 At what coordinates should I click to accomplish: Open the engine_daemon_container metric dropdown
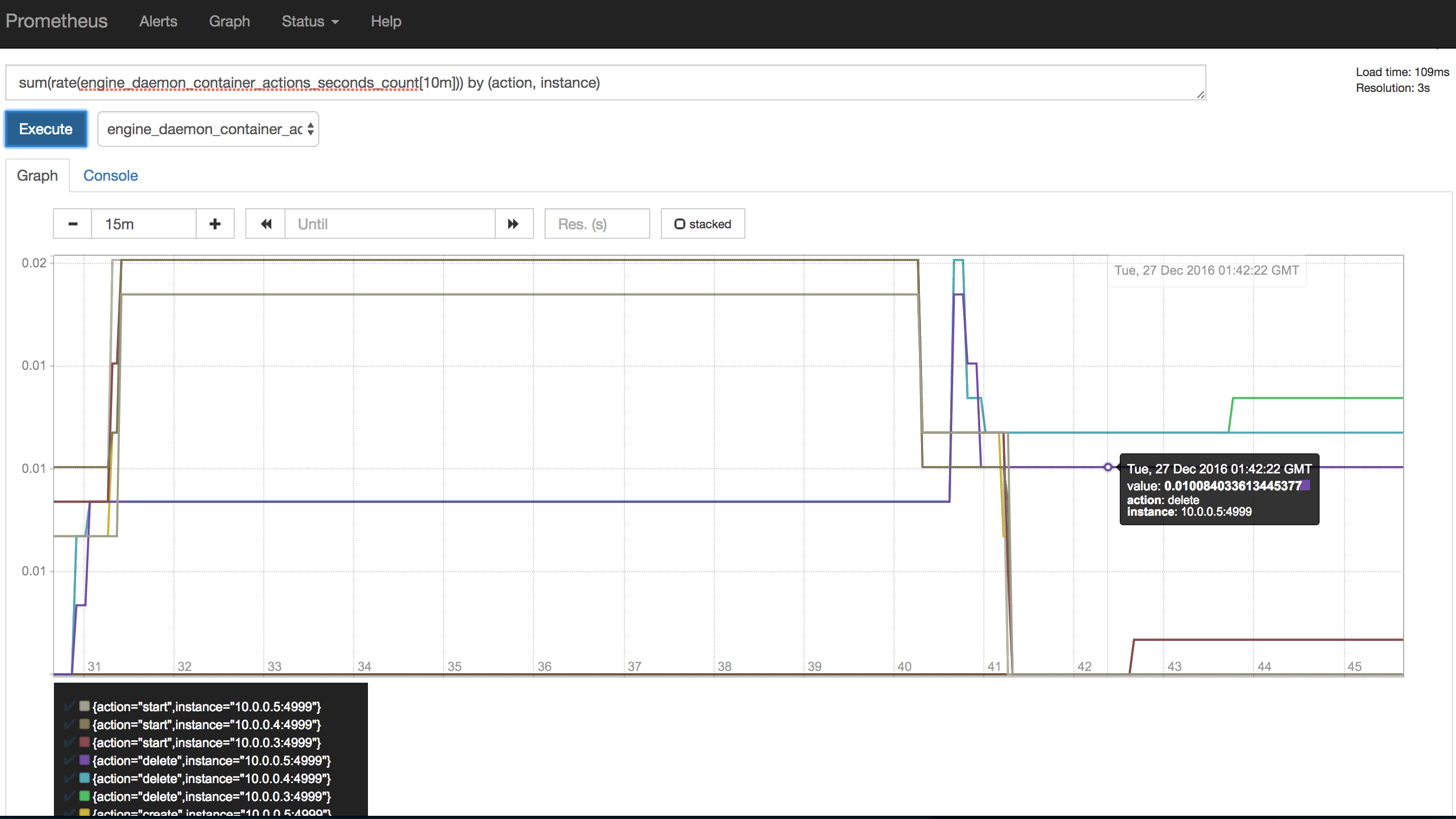click(207, 129)
